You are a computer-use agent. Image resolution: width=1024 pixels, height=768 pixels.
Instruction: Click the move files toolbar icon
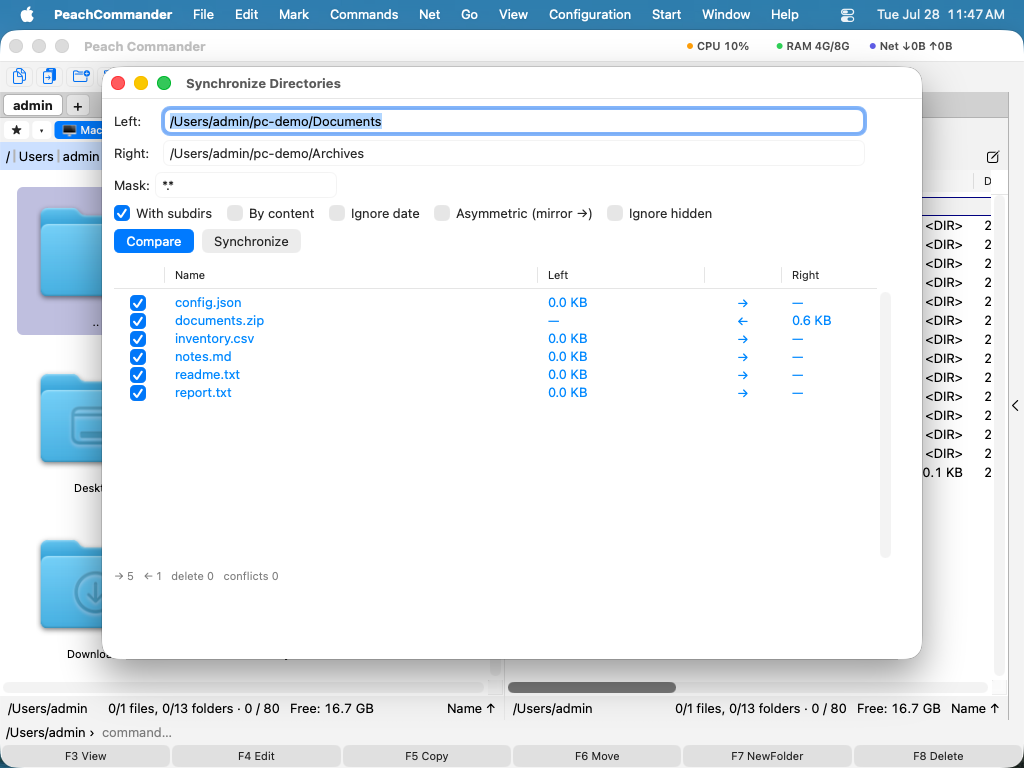pyautogui.click(x=49, y=76)
